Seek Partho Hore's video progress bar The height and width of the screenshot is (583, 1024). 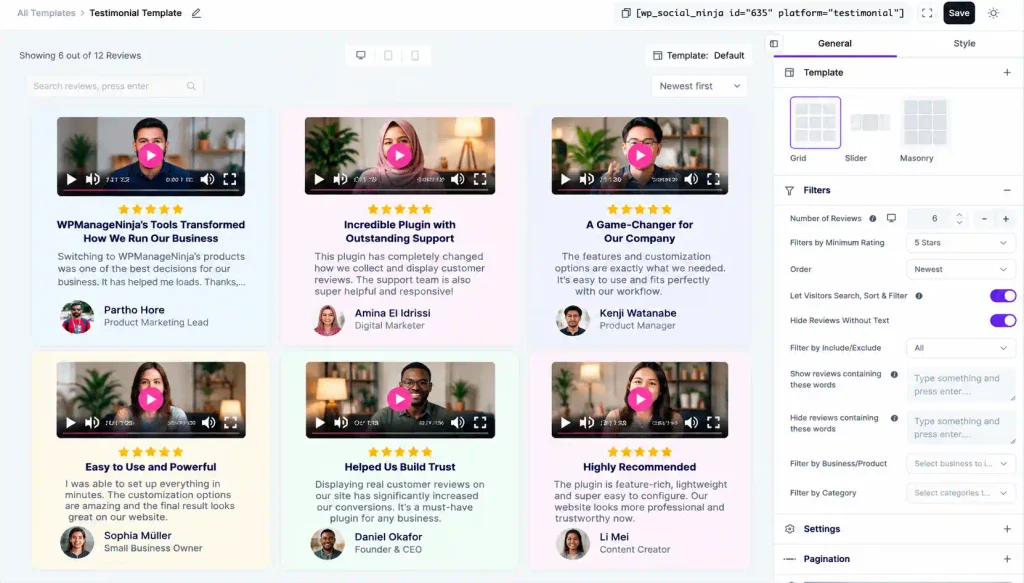(x=151, y=190)
